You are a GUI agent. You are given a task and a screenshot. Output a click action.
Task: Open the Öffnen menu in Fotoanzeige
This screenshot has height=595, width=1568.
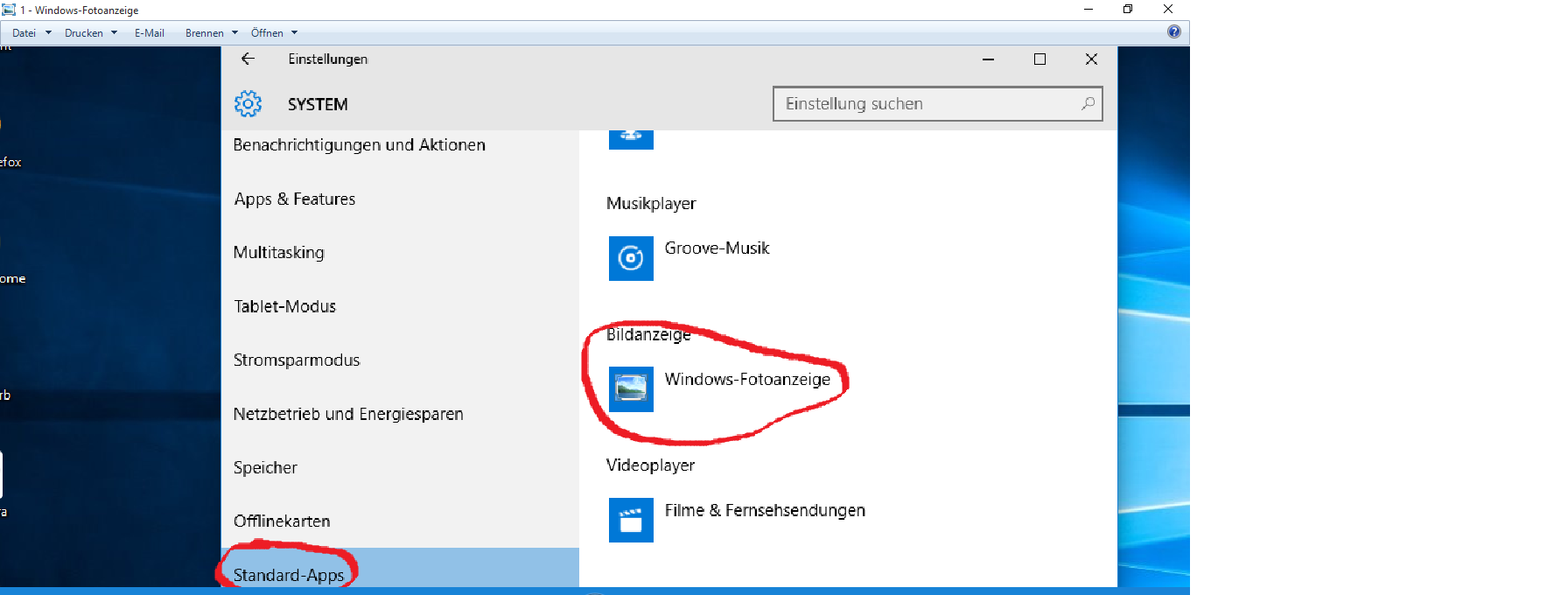(267, 33)
